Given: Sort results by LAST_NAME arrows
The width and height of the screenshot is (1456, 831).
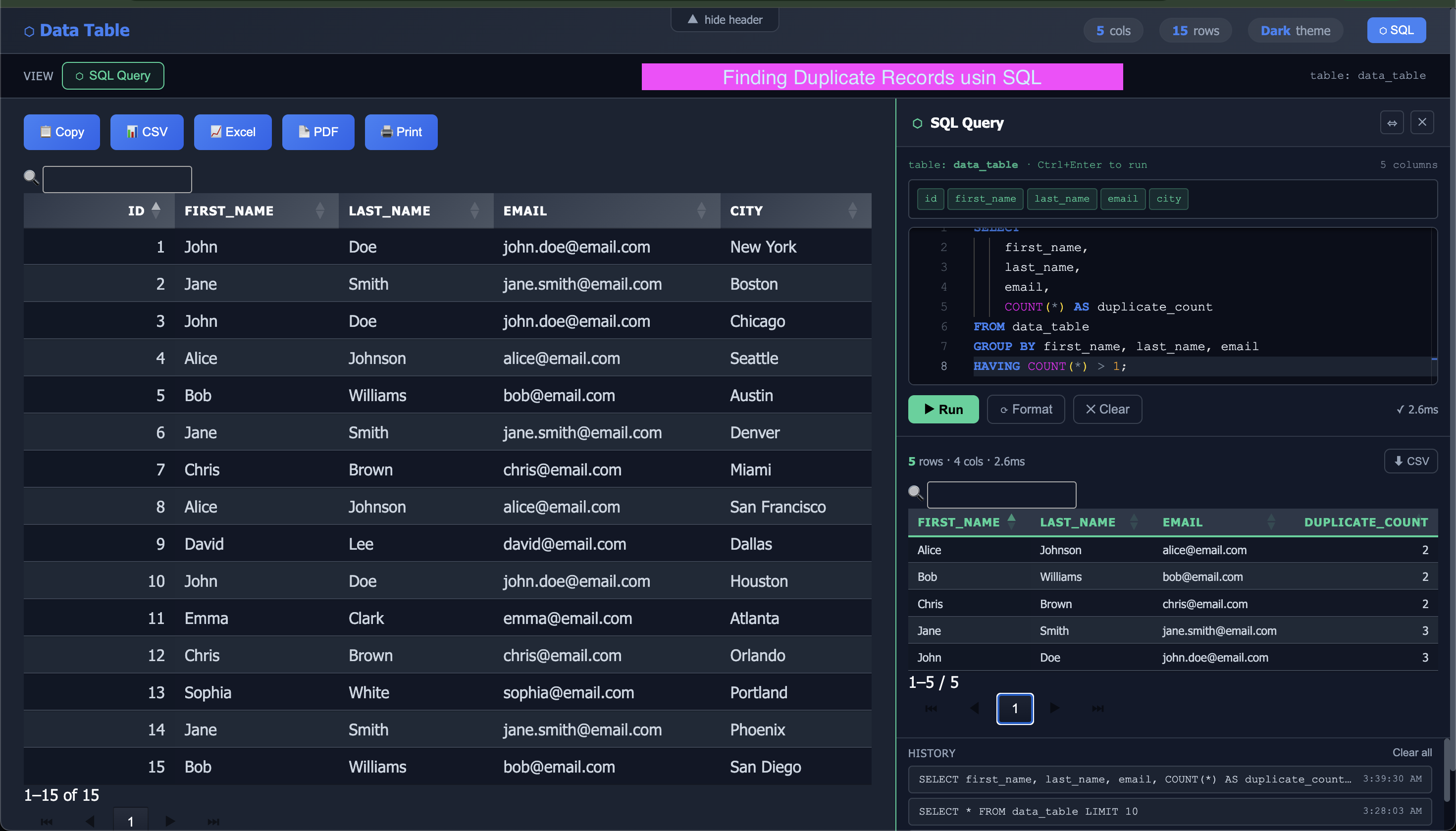Looking at the screenshot, I should tap(1134, 522).
